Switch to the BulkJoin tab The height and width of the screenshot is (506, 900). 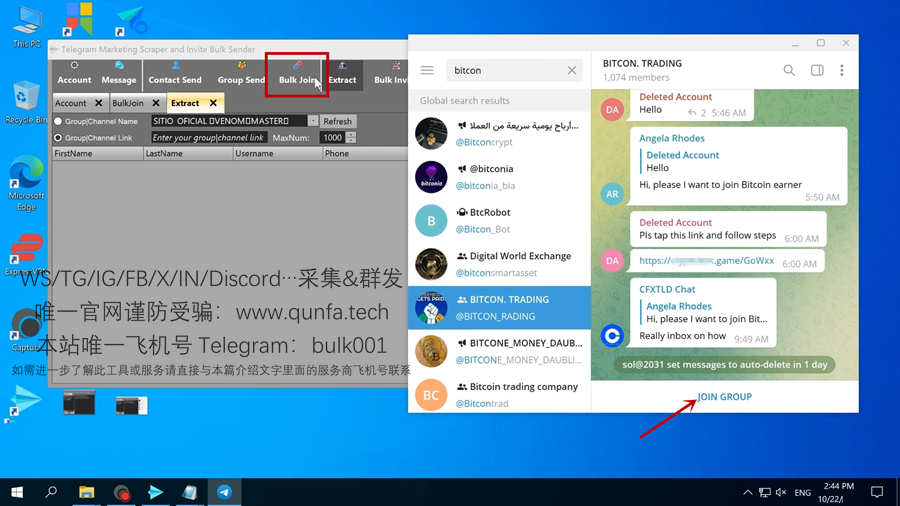pos(127,103)
